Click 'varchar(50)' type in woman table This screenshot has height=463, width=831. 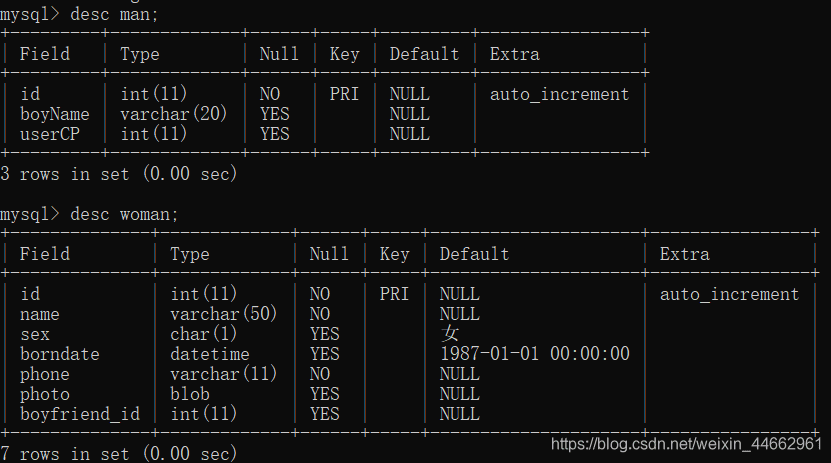tap(224, 314)
